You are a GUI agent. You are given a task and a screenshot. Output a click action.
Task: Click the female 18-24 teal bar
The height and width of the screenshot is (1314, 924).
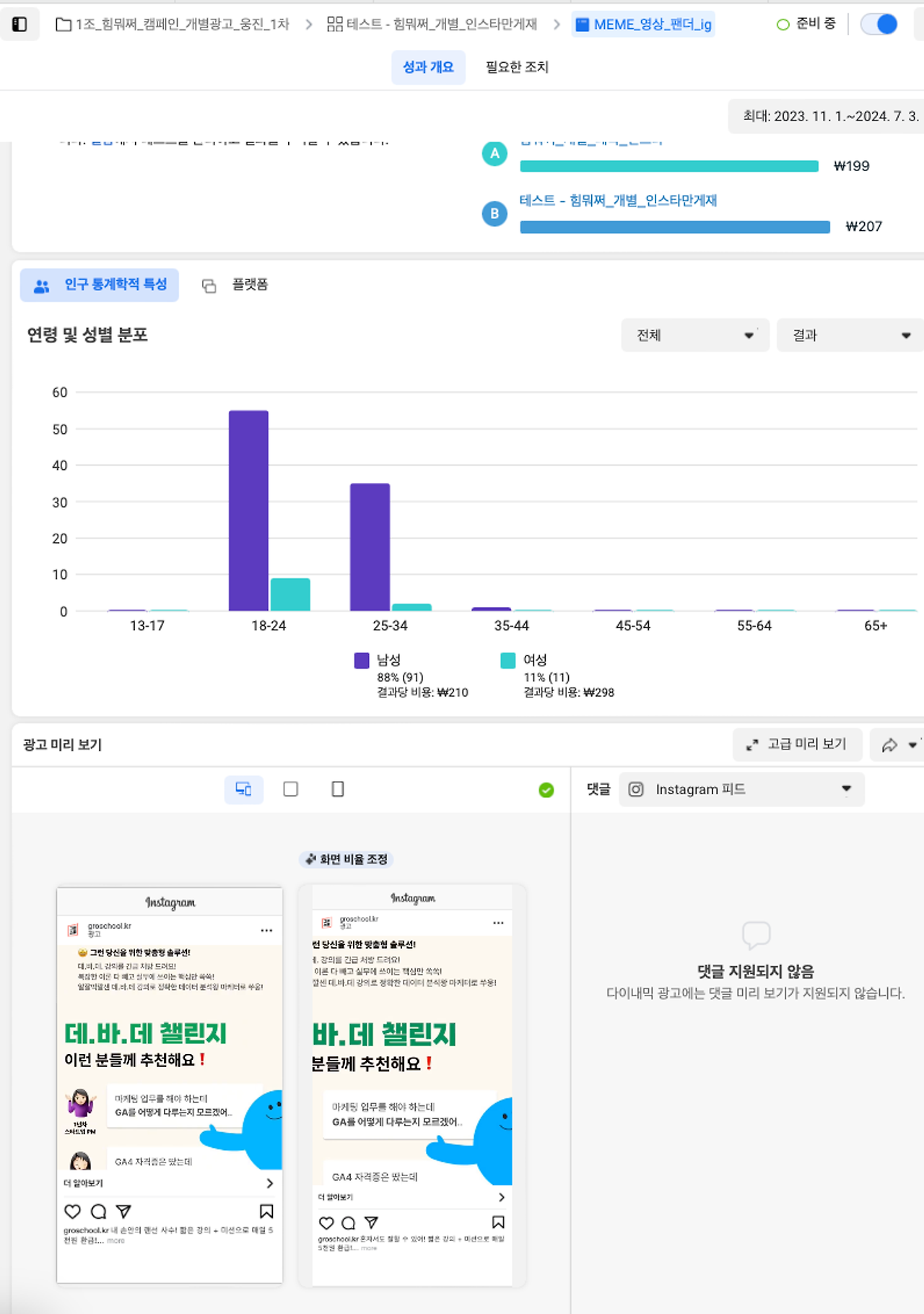pos(290,594)
